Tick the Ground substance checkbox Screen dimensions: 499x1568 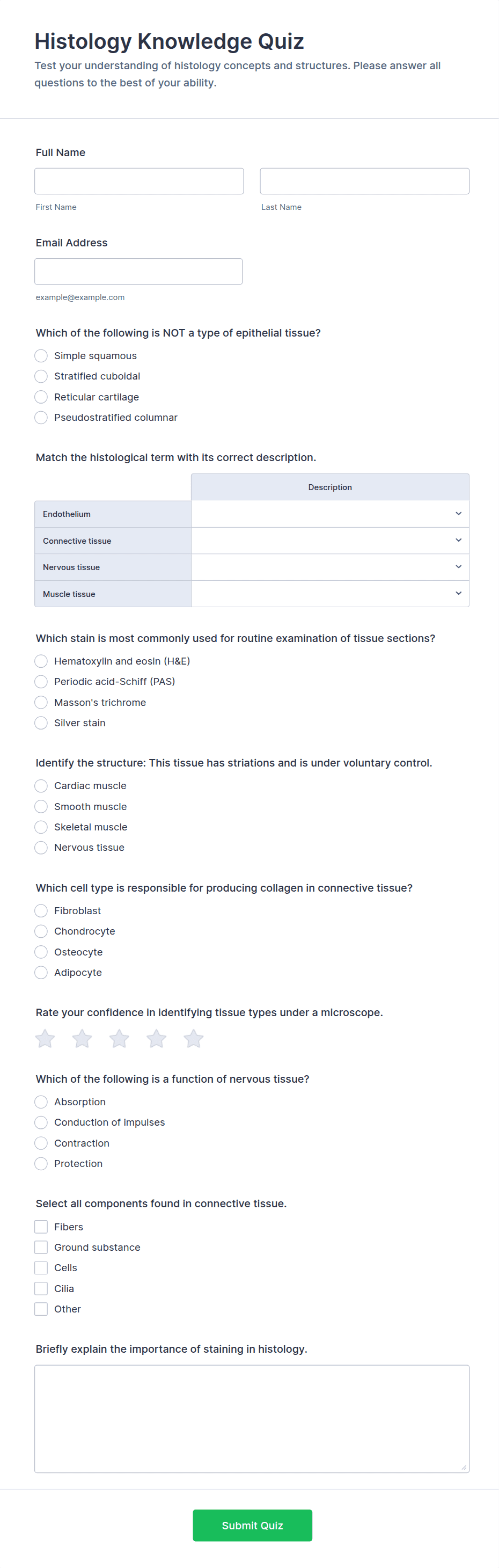point(41,1247)
